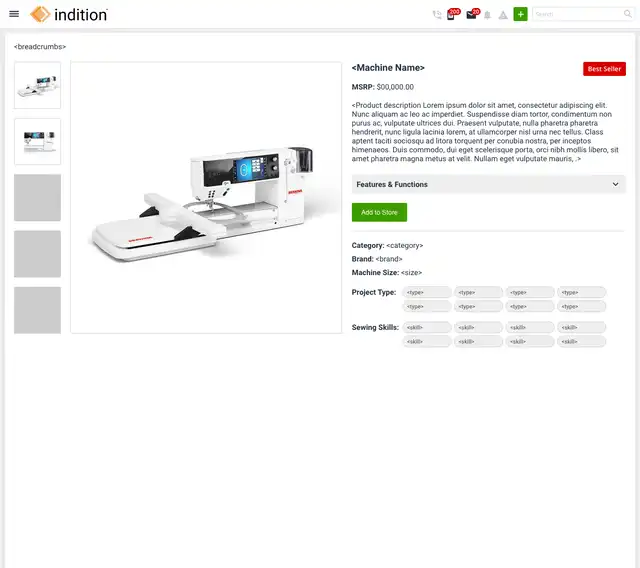This screenshot has height=568, width=640.
Task: Click the Add to Store button
Action: tap(379, 212)
